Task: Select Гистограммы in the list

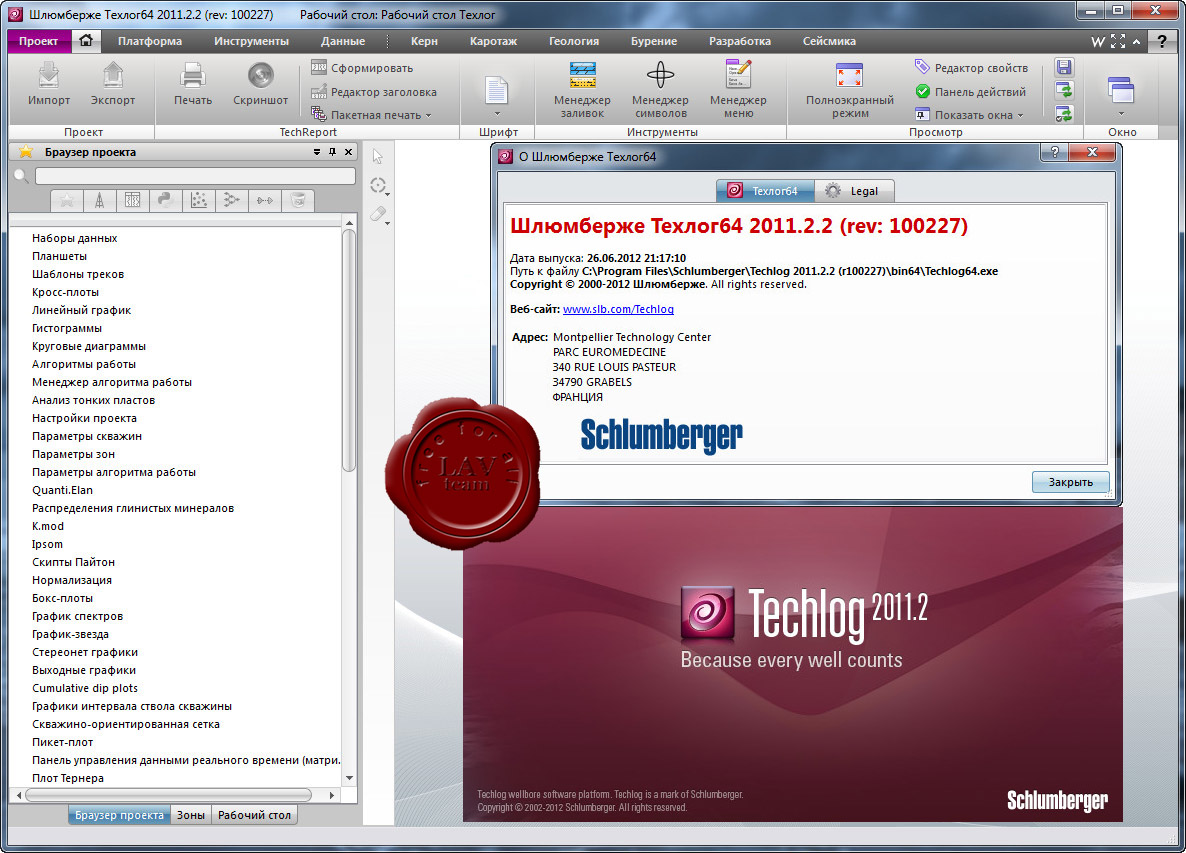Action: tap(67, 328)
